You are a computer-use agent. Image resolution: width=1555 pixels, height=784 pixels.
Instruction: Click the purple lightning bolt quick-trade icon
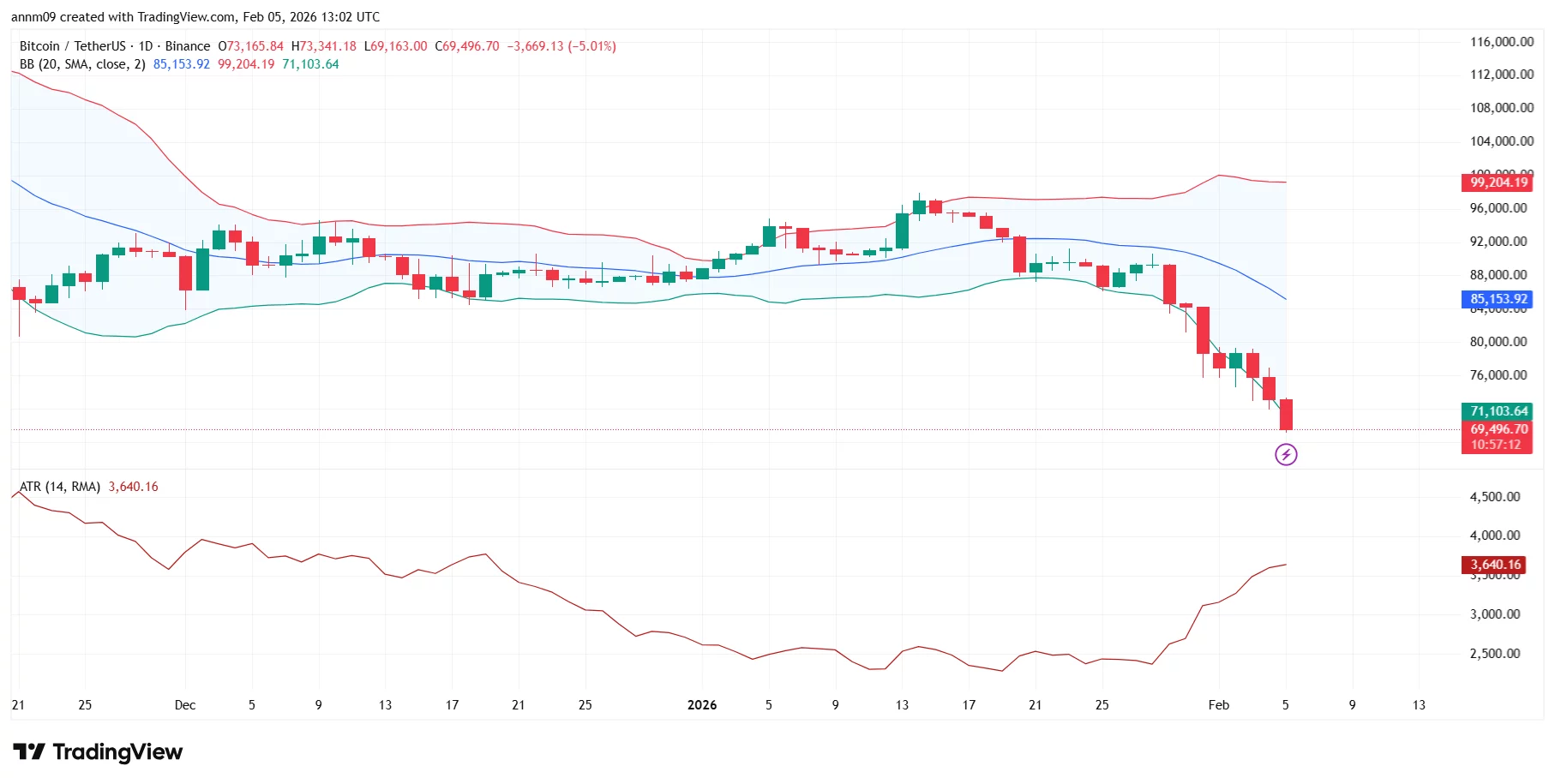[1285, 454]
